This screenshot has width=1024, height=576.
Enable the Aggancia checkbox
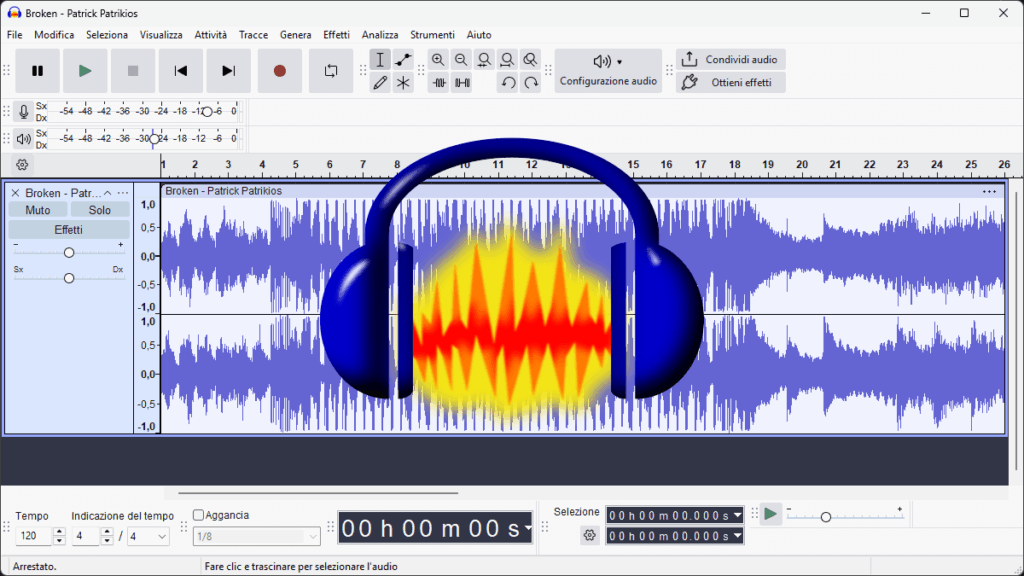pyautogui.click(x=199, y=515)
